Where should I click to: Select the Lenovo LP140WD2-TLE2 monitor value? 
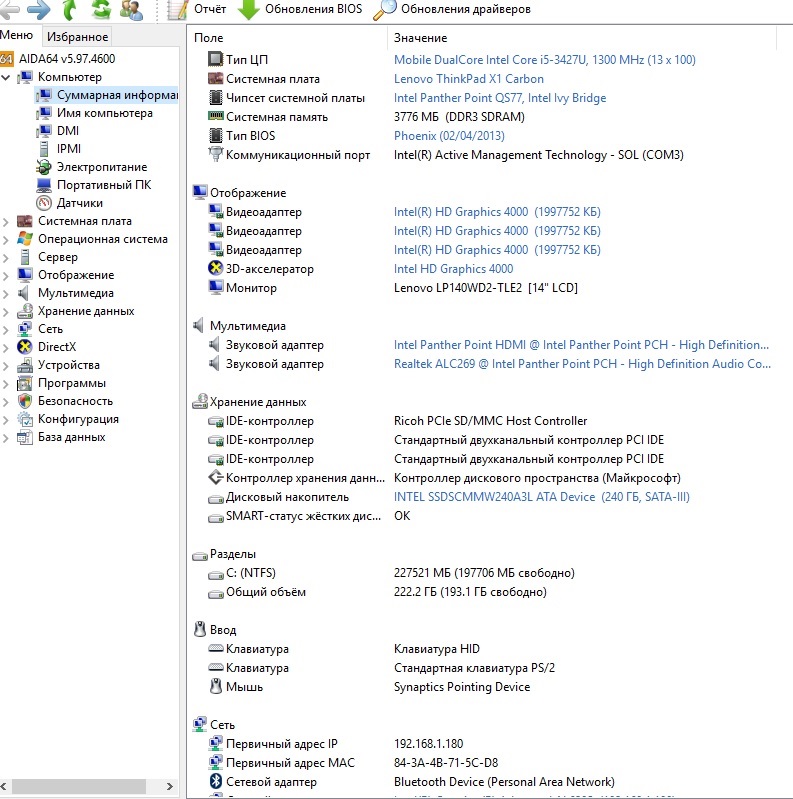click(486, 288)
